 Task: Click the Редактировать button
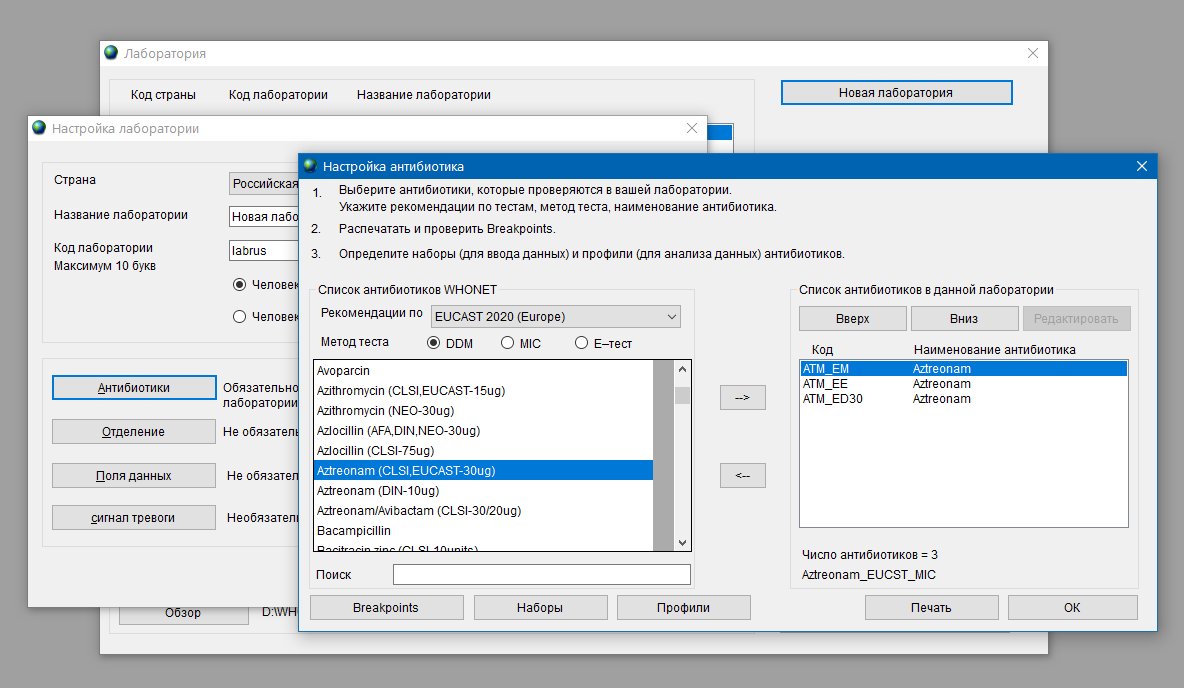click(x=1076, y=319)
